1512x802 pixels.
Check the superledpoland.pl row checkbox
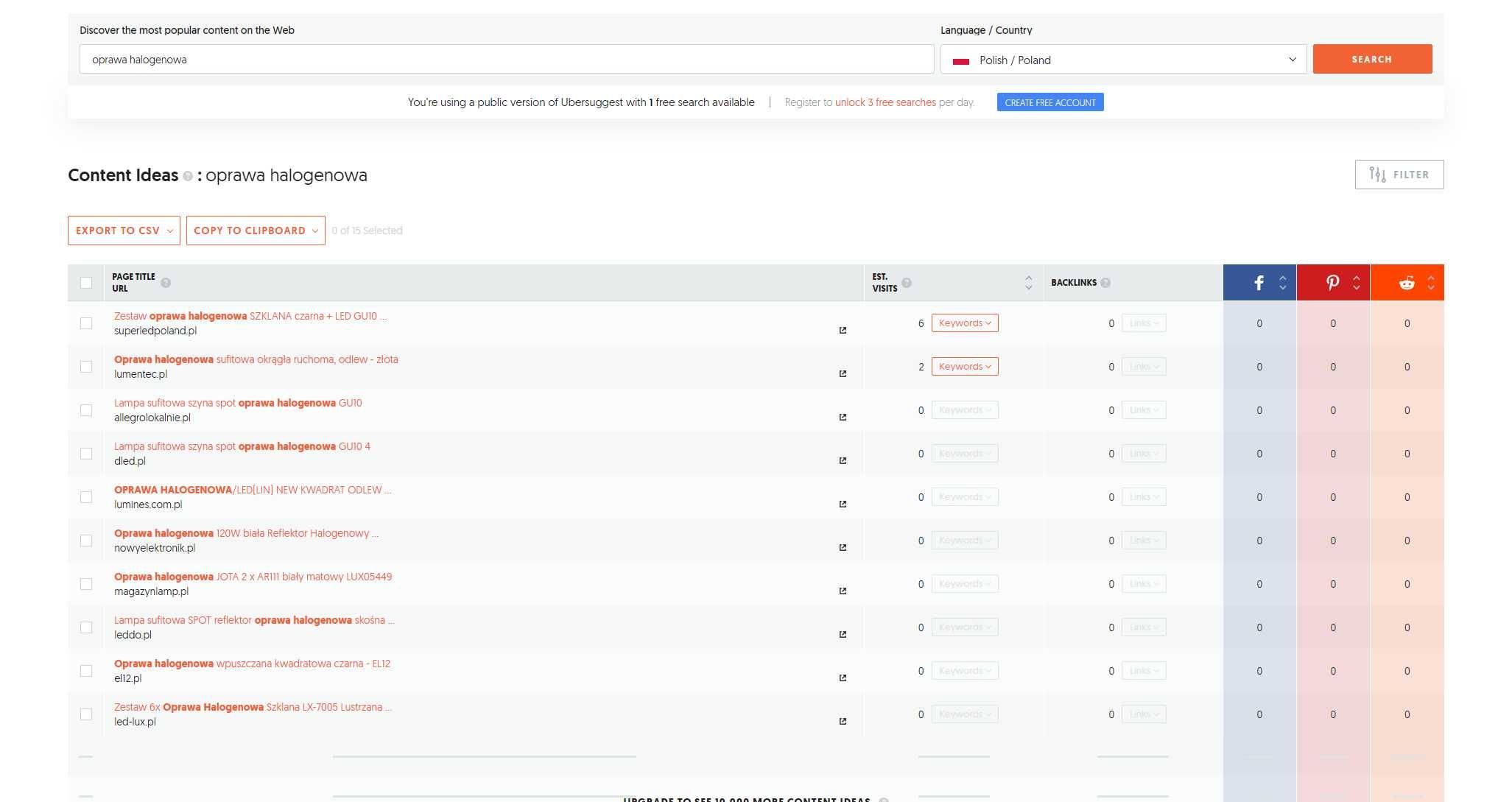[x=86, y=323]
